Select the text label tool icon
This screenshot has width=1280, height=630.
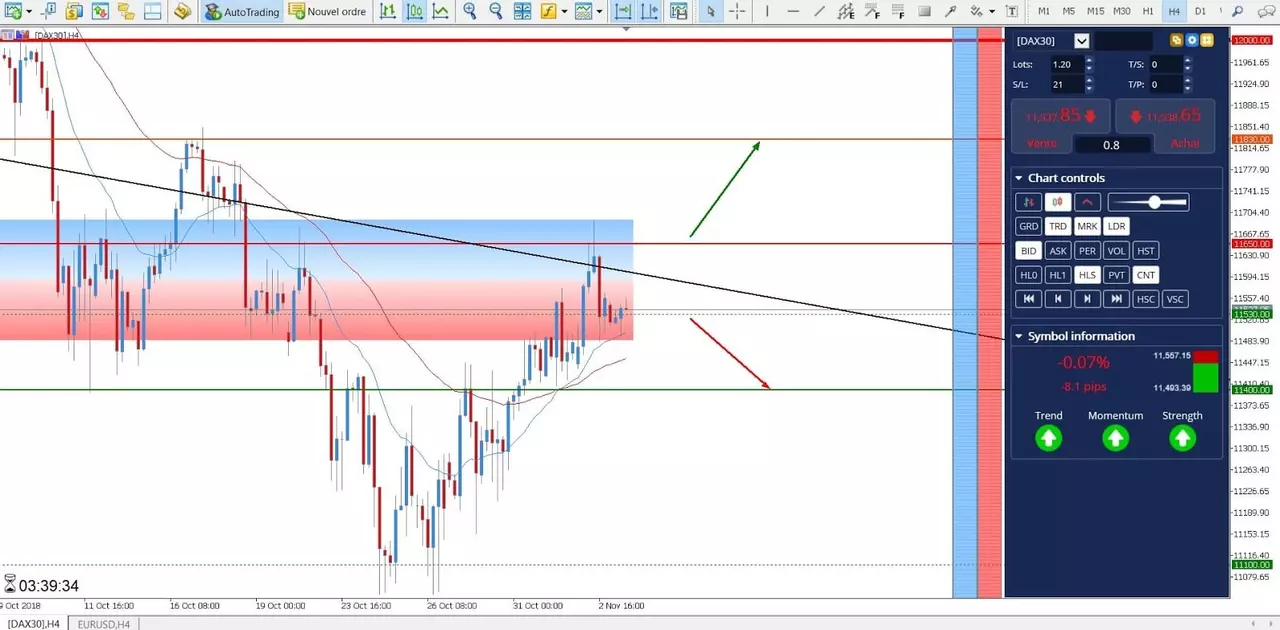point(1012,12)
